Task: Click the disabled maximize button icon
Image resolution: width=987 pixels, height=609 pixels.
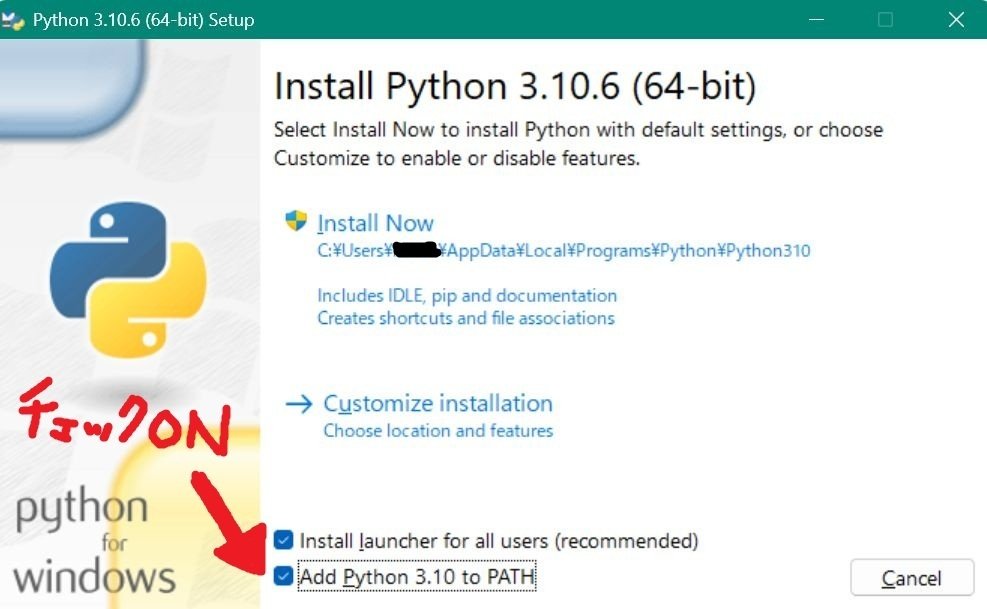Action: click(886, 20)
